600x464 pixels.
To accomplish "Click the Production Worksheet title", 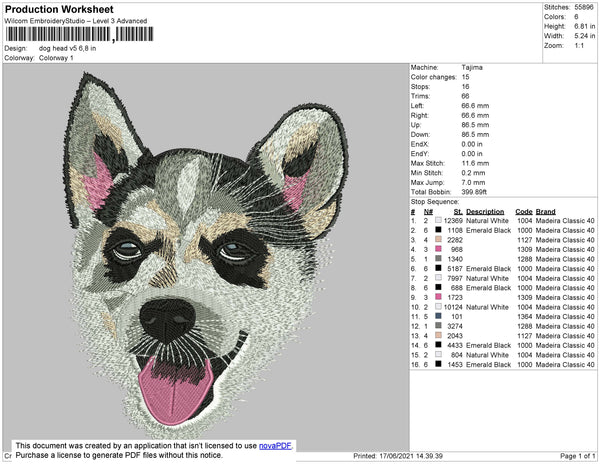I will 60,9.
